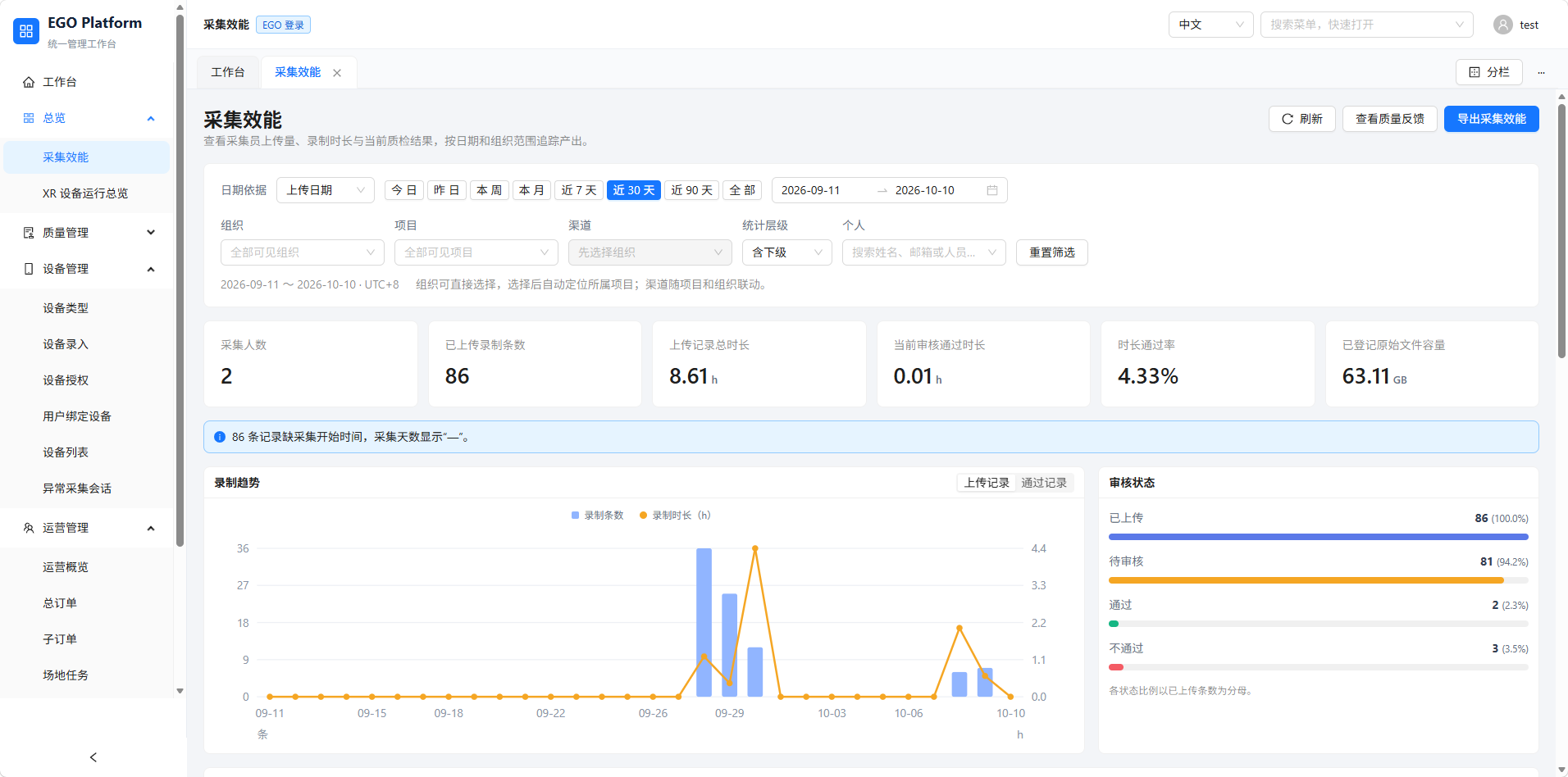Collapse the 总览 menu chevron
Screen dimensions: 1568x777
[x=151, y=119]
